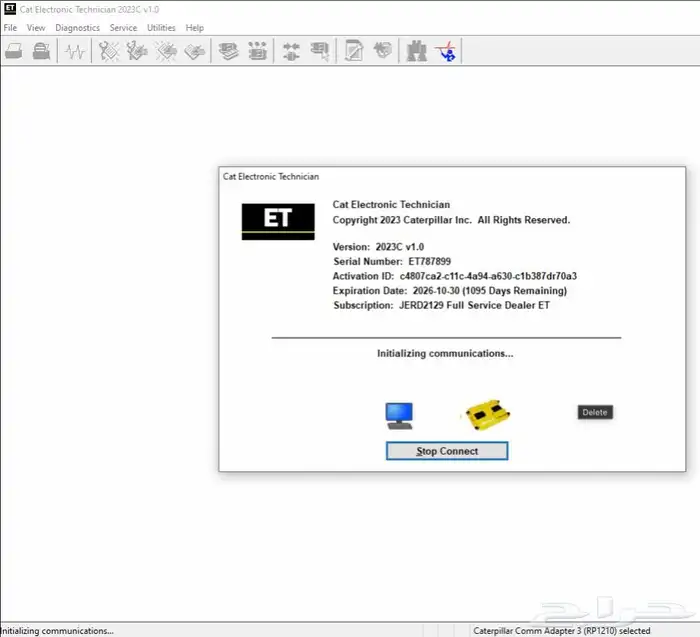Click the dark Delete button
The height and width of the screenshot is (637, 700).
coord(594,412)
